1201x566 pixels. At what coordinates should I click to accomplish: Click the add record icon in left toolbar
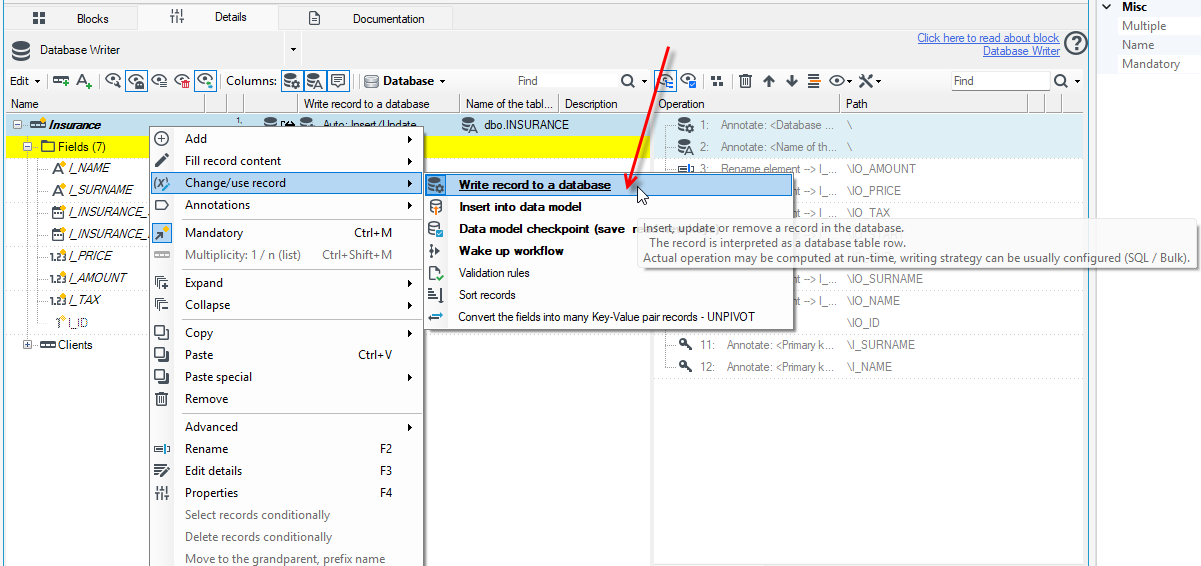61,81
